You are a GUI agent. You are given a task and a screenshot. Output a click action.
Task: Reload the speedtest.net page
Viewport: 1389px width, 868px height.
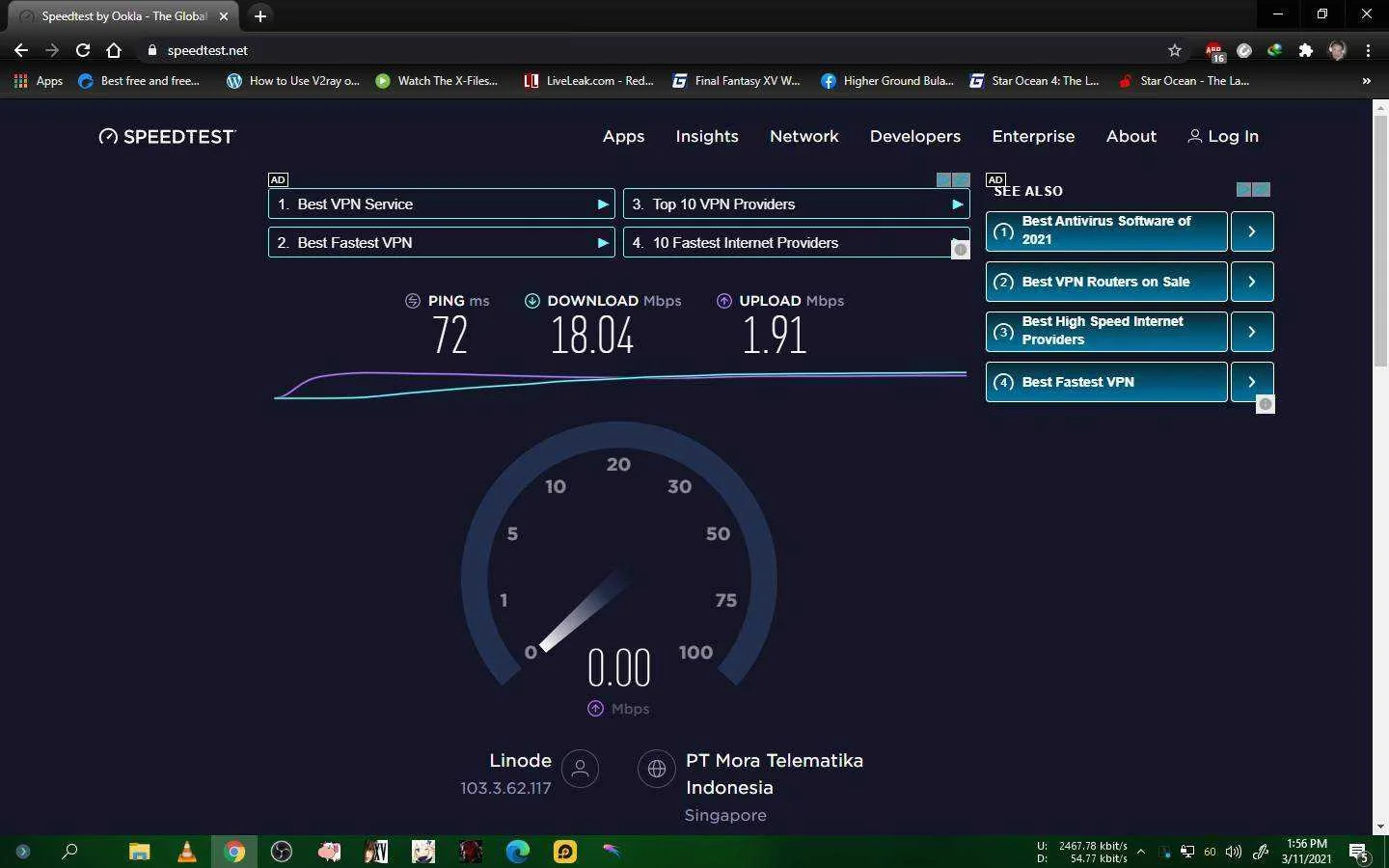[83, 50]
